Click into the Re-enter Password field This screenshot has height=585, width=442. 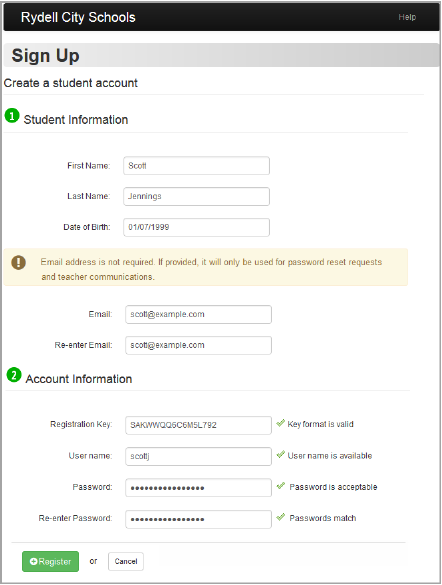coord(198,519)
